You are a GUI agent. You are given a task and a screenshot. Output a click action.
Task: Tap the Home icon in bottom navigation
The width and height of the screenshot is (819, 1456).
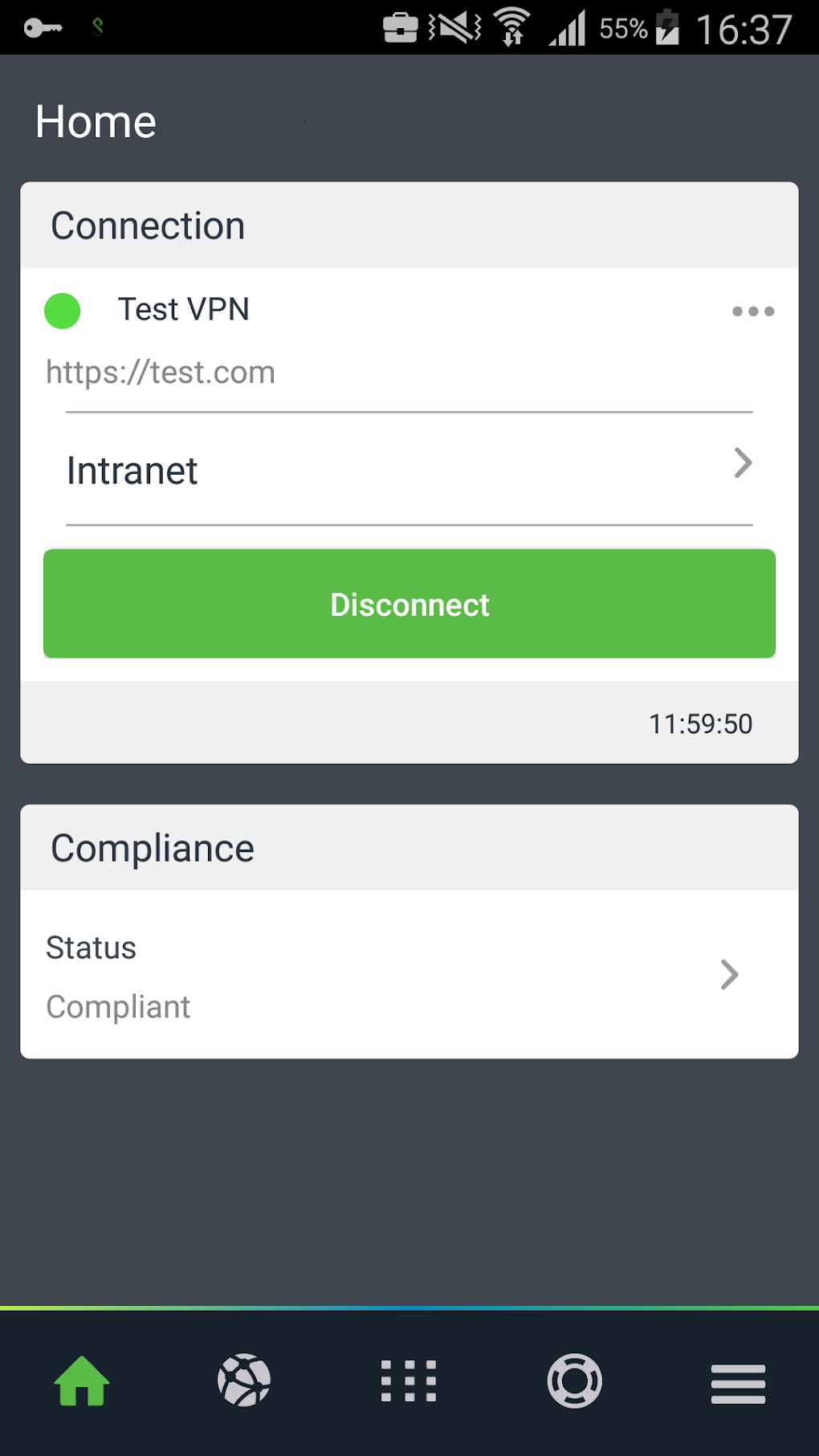click(x=82, y=1381)
